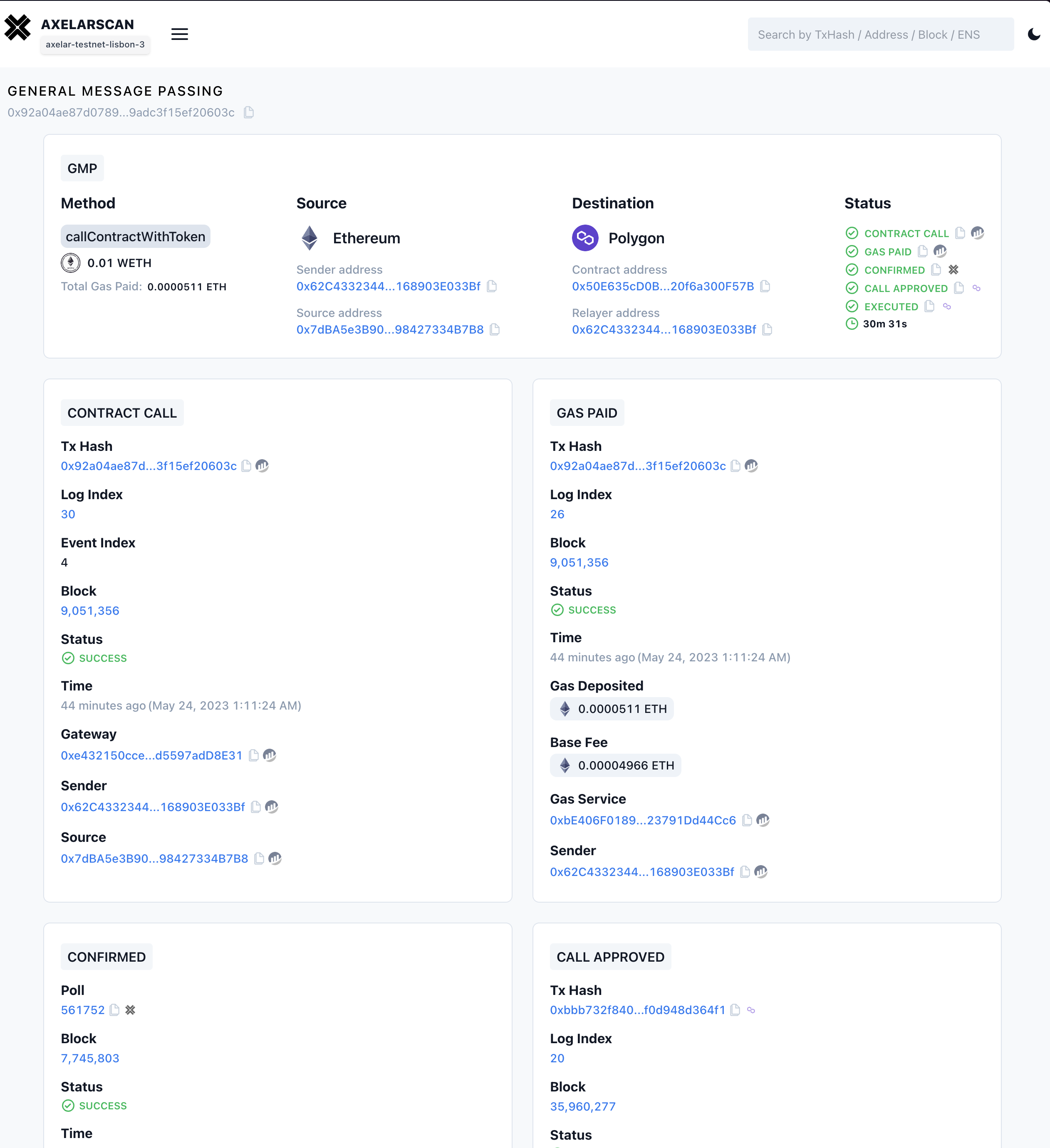Copy the Sender address in Source

pos(492,286)
